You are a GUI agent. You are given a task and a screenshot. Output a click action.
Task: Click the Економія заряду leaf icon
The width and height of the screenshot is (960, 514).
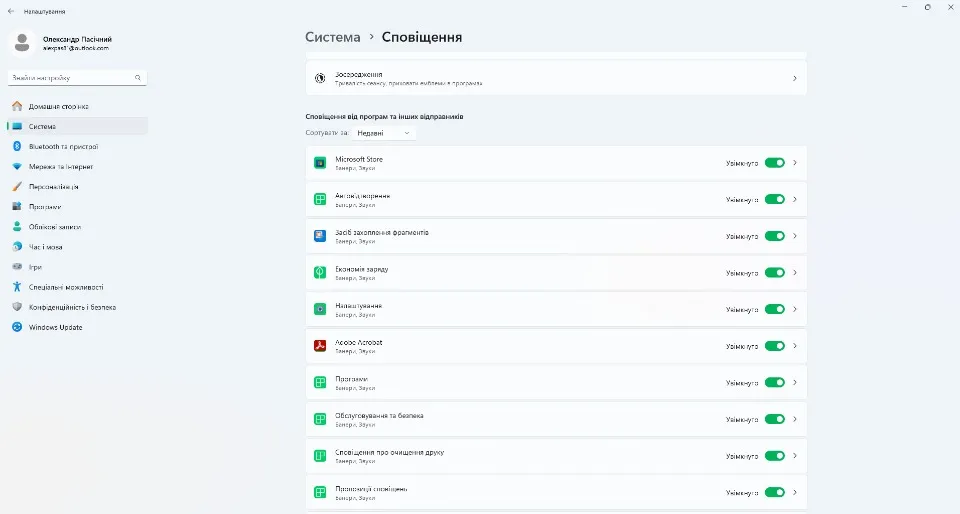[320, 273]
